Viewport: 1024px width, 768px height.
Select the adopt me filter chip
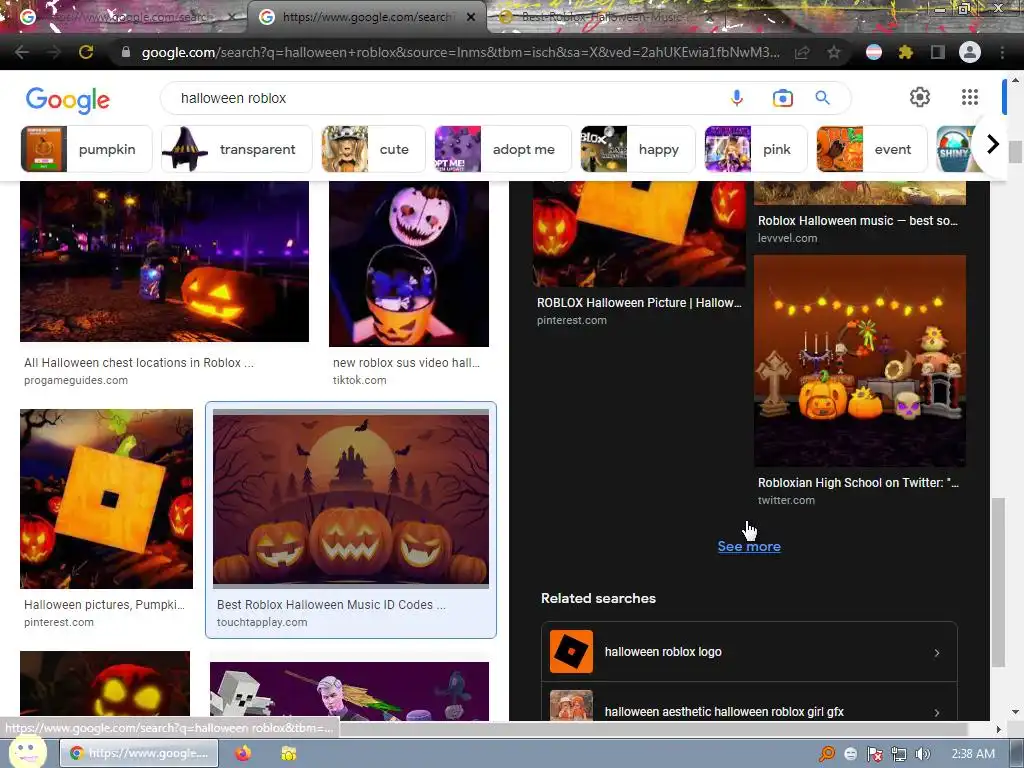click(x=502, y=149)
